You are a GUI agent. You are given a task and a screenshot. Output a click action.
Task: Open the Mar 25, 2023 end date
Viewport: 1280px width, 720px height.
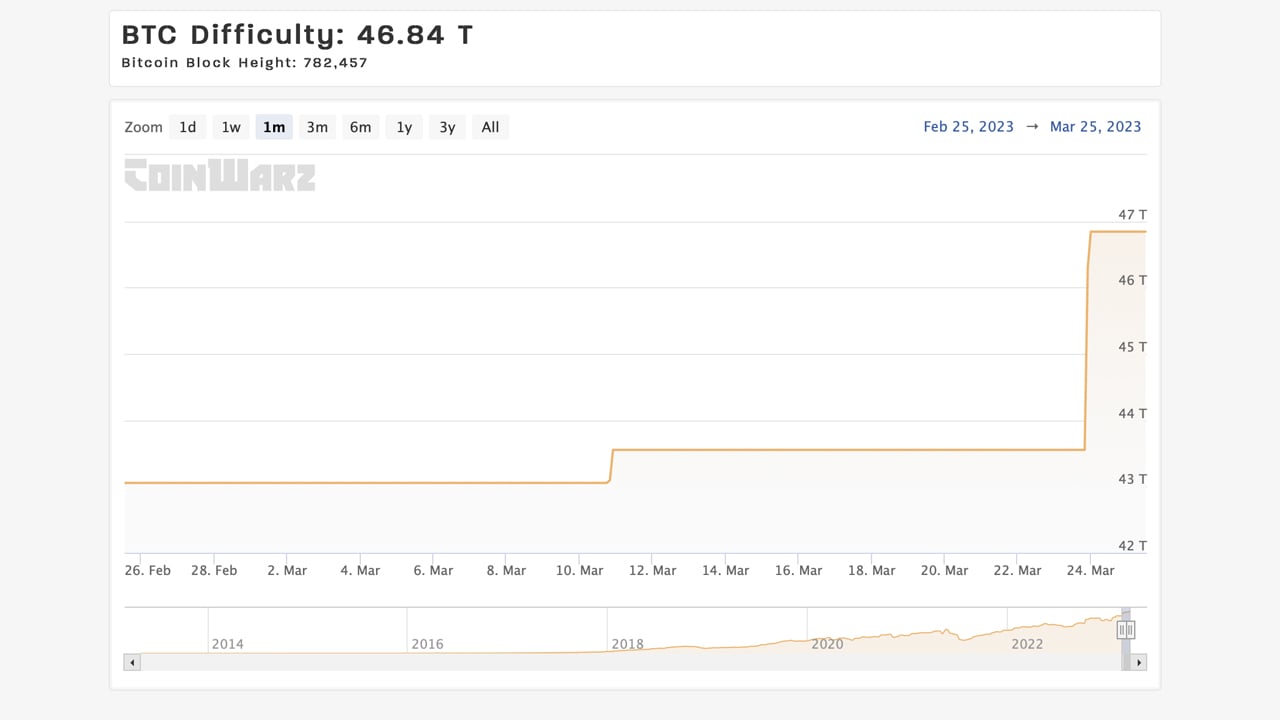[x=1095, y=127]
